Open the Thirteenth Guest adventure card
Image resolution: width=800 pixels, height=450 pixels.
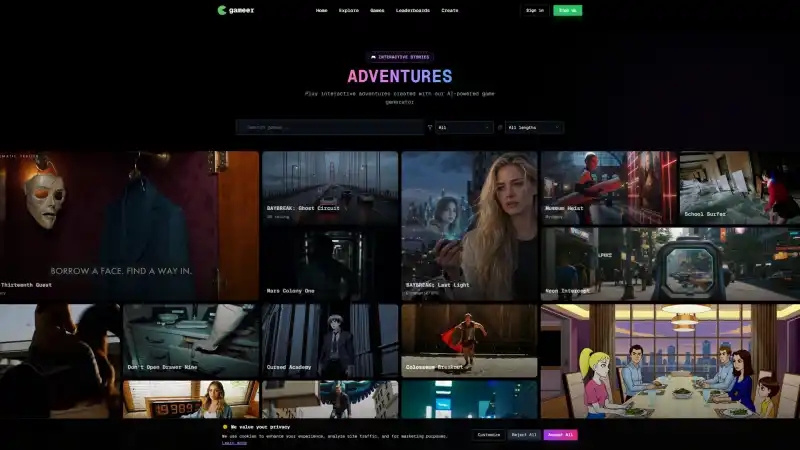[x=130, y=226]
